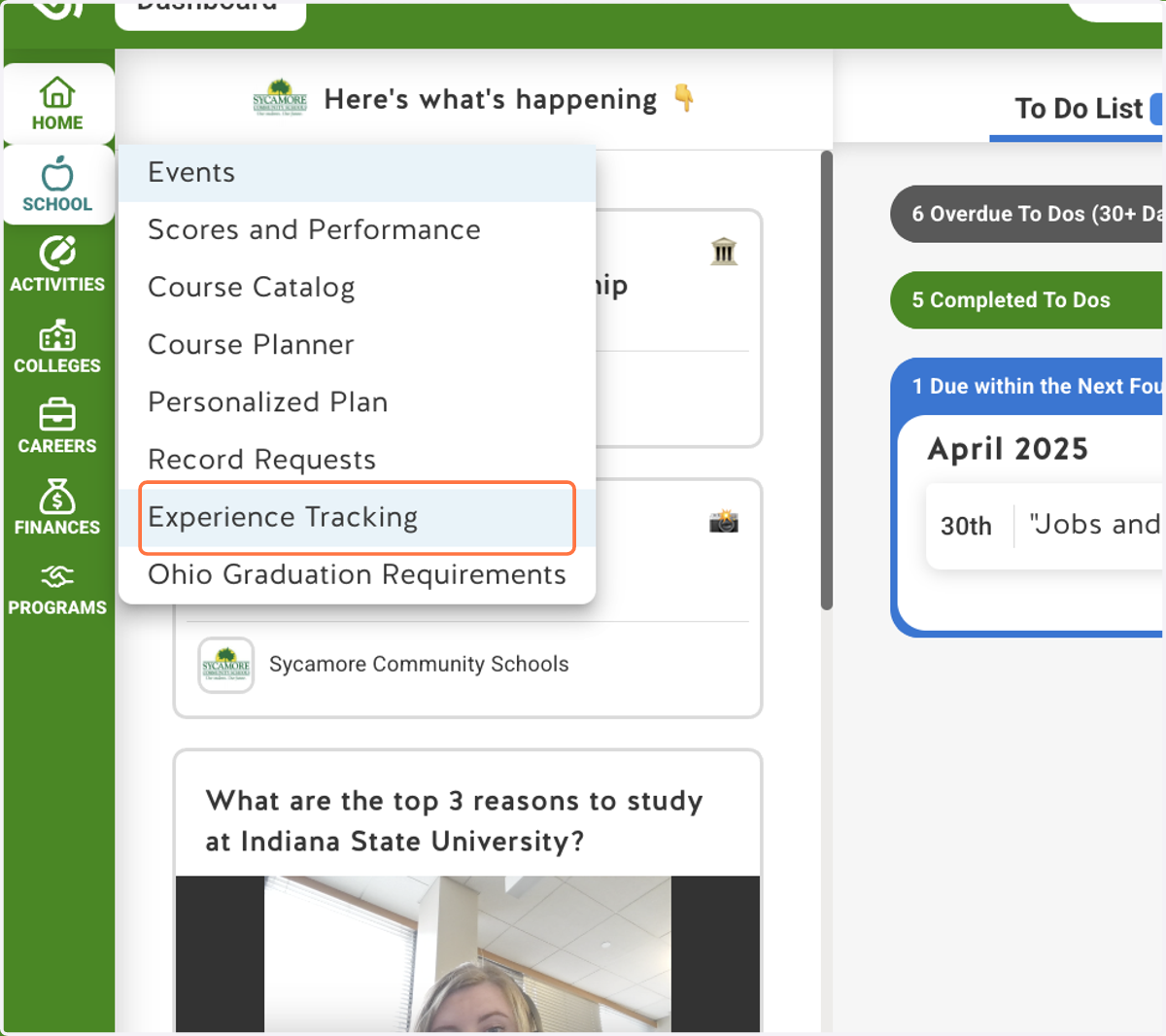
Task: Switch to the To Do List tab
Action: 1079,109
